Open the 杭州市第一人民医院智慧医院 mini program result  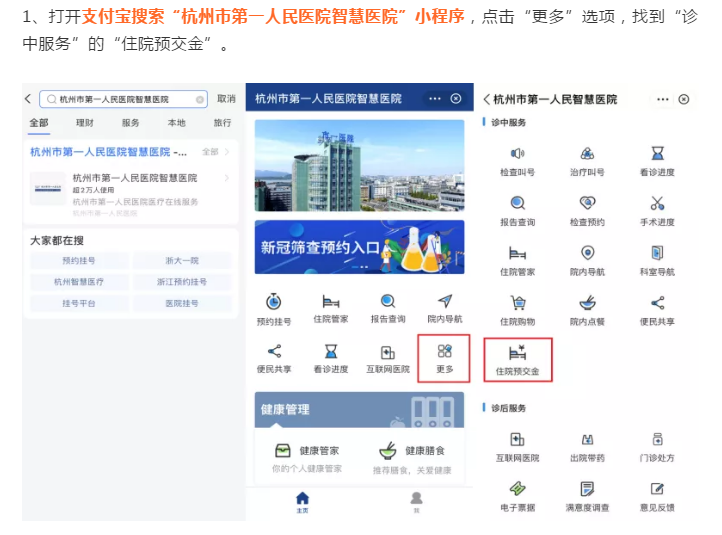tap(131, 193)
